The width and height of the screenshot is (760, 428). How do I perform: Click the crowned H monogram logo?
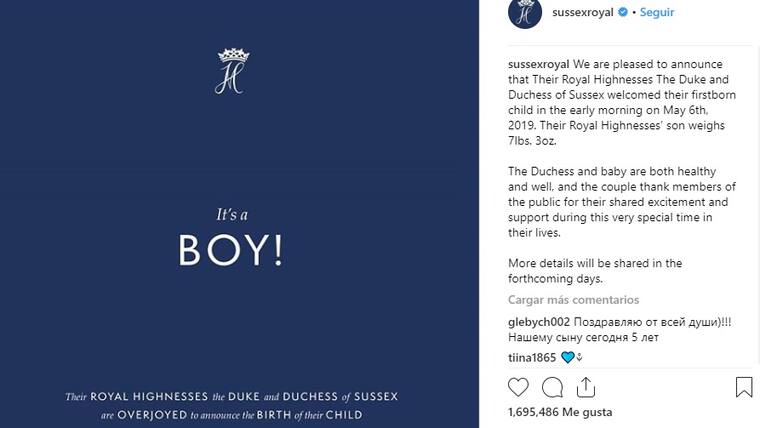pos(230,70)
